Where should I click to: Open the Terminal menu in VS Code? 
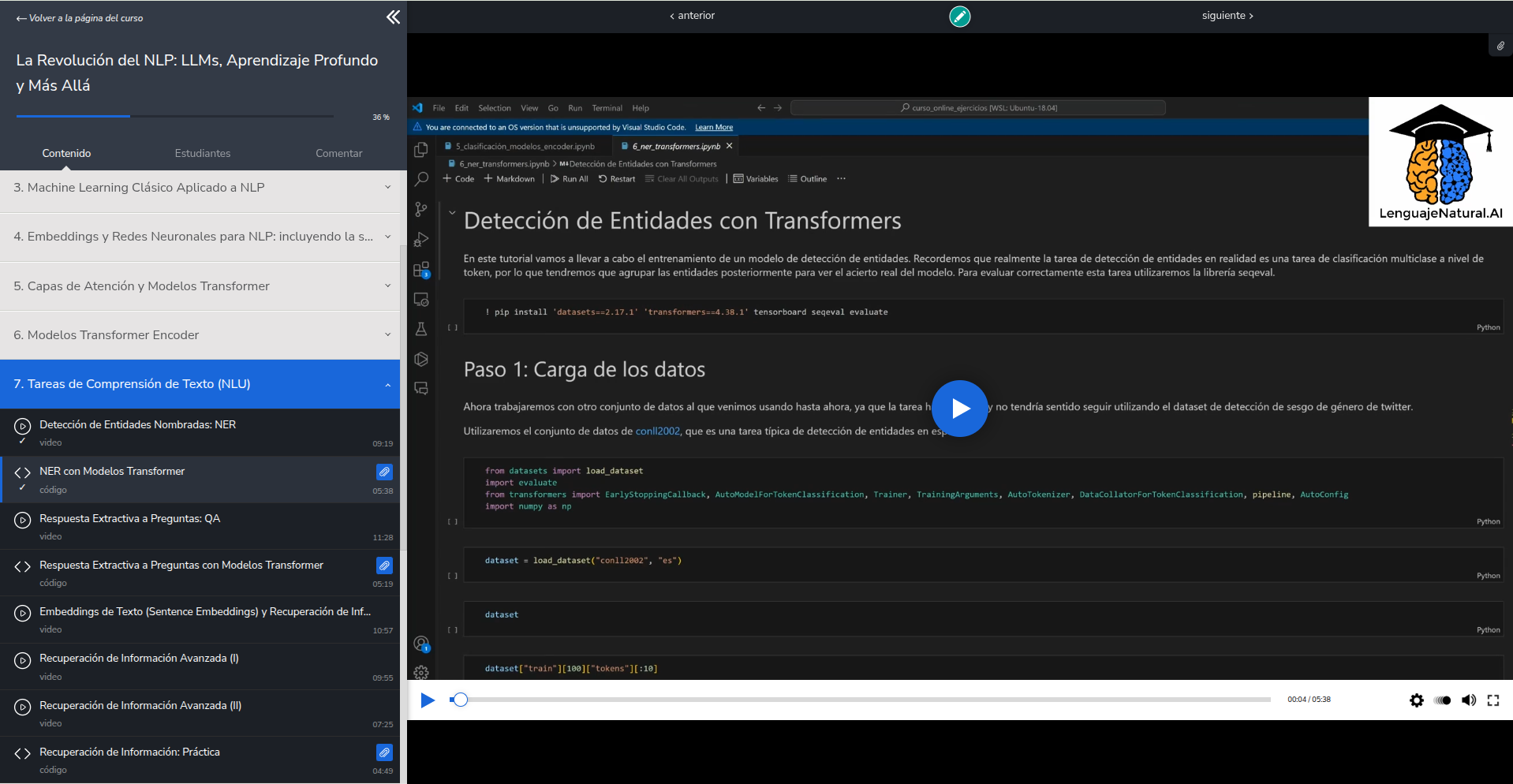(x=607, y=108)
